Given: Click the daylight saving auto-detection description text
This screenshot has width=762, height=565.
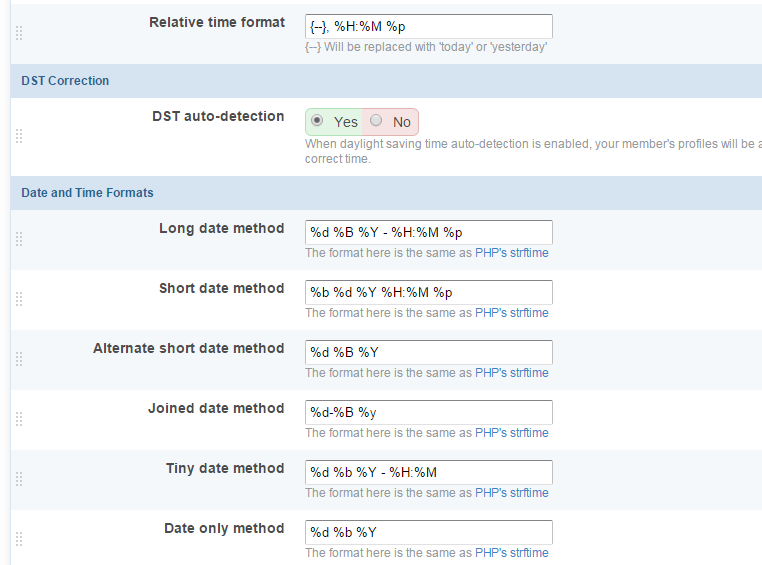Looking at the screenshot, I should point(533,151).
